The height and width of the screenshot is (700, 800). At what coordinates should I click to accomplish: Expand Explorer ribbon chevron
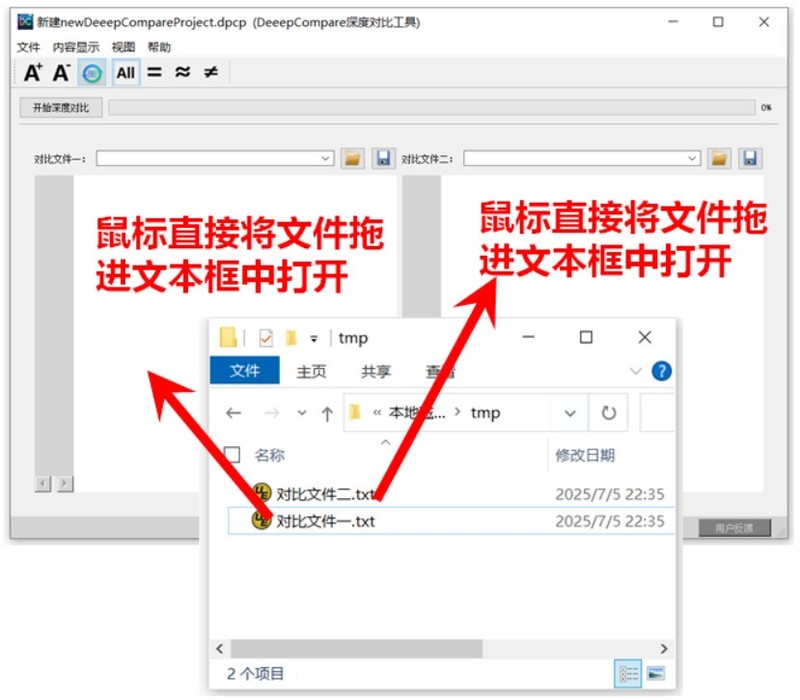tap(636, 371)
